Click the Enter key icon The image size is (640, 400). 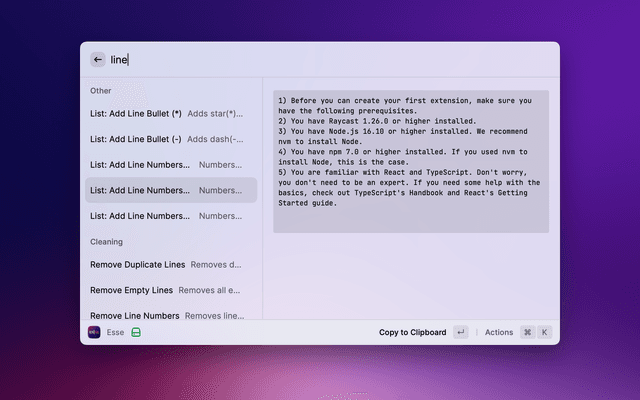(460, 332)
